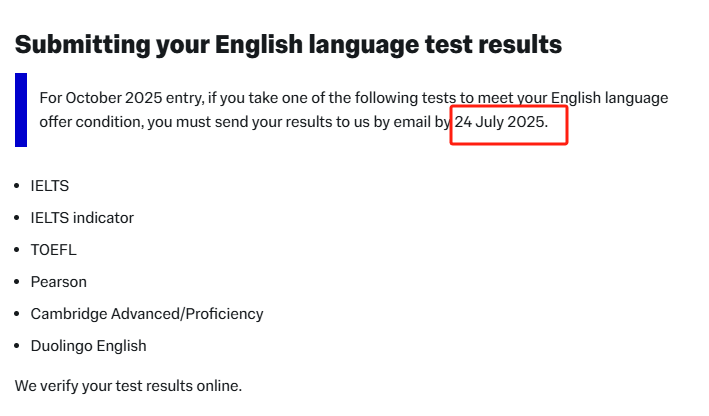The image size is (709, 416).
Task: Click the bullet before IELTS indicator
Action: click(x=17, y=218)
